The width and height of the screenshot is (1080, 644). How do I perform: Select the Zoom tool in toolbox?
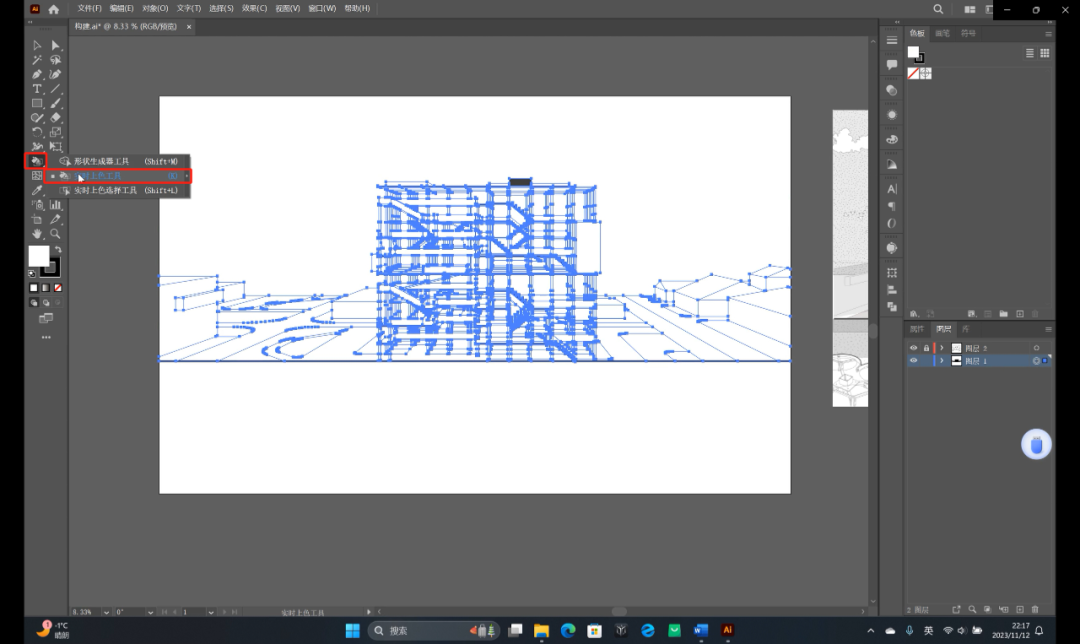coord(56,234)
